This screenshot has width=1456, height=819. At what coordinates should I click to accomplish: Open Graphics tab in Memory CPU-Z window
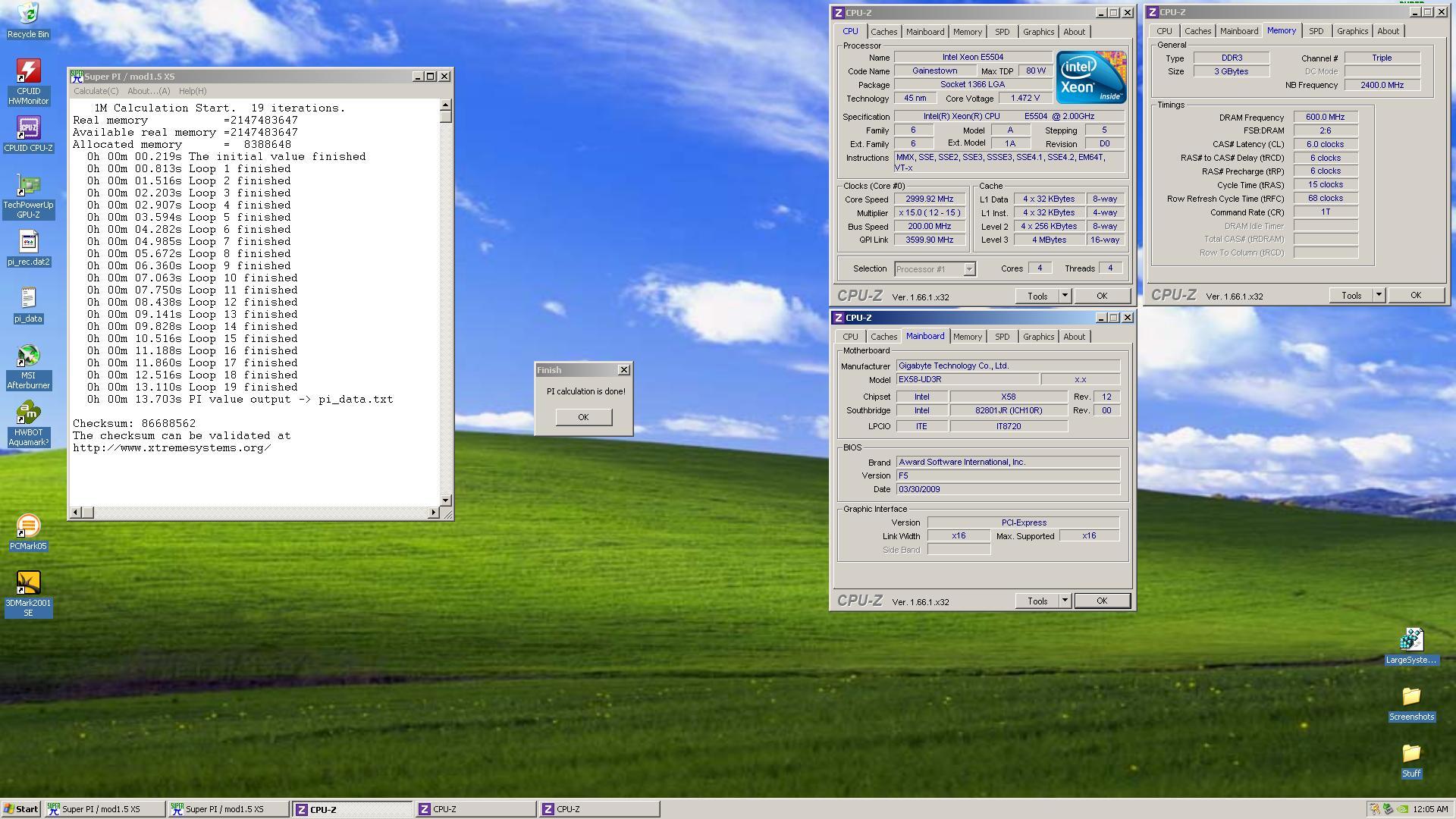(x=1352, y=31)
